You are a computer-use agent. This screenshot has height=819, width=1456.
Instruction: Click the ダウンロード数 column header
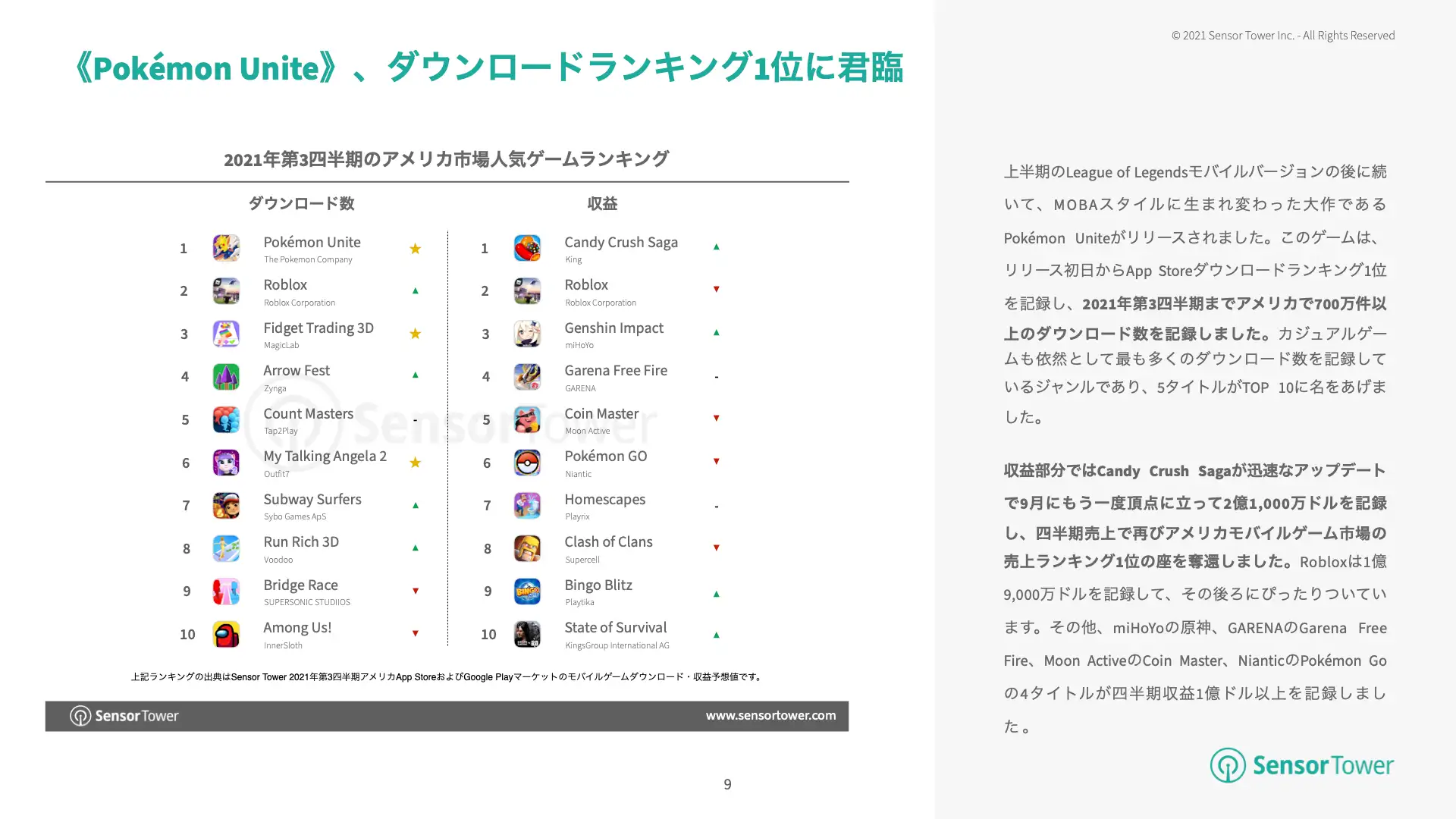[x=301, y=203]
